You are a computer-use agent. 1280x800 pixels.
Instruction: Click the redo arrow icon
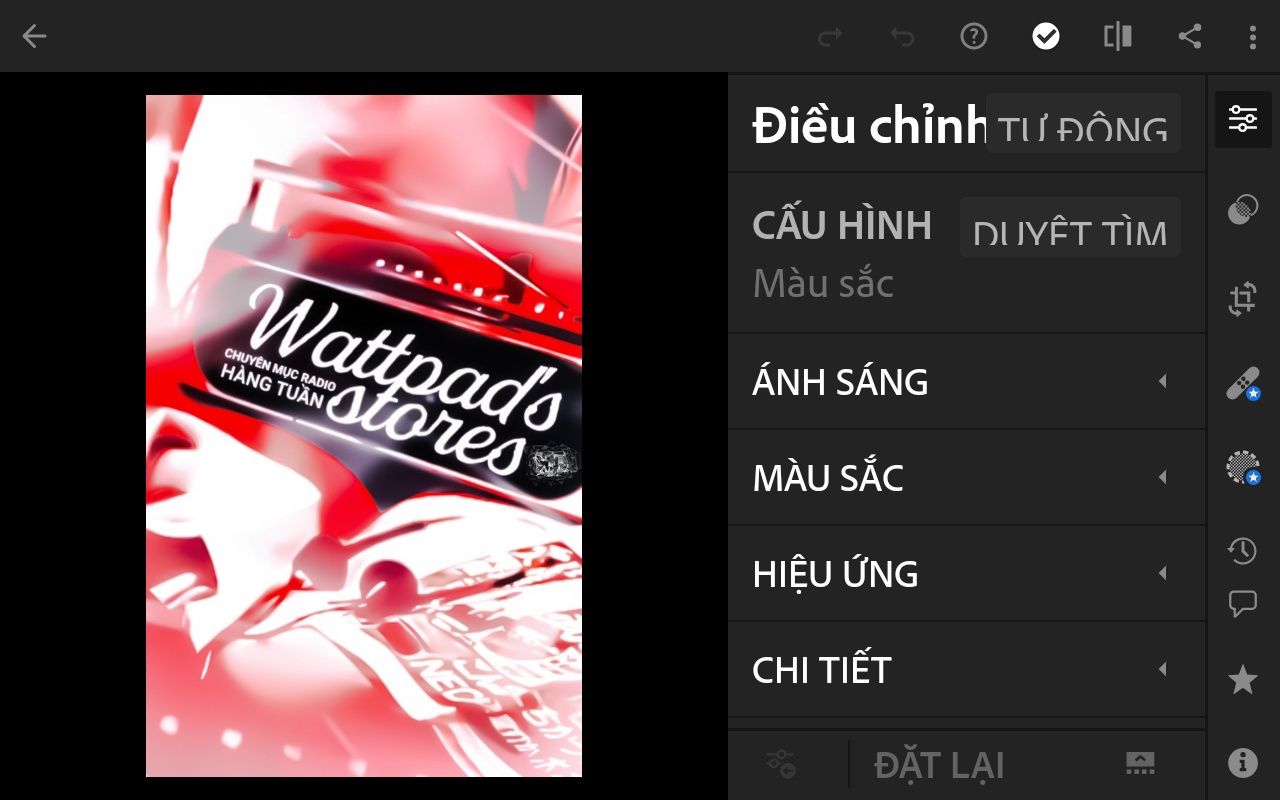click(x=830, y=37)
